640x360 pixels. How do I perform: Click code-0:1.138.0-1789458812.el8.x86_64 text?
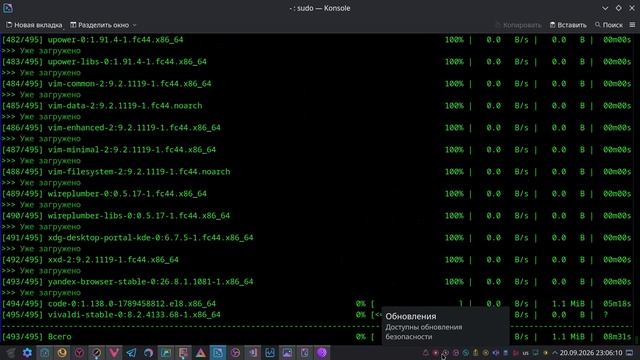click(132, 304)
